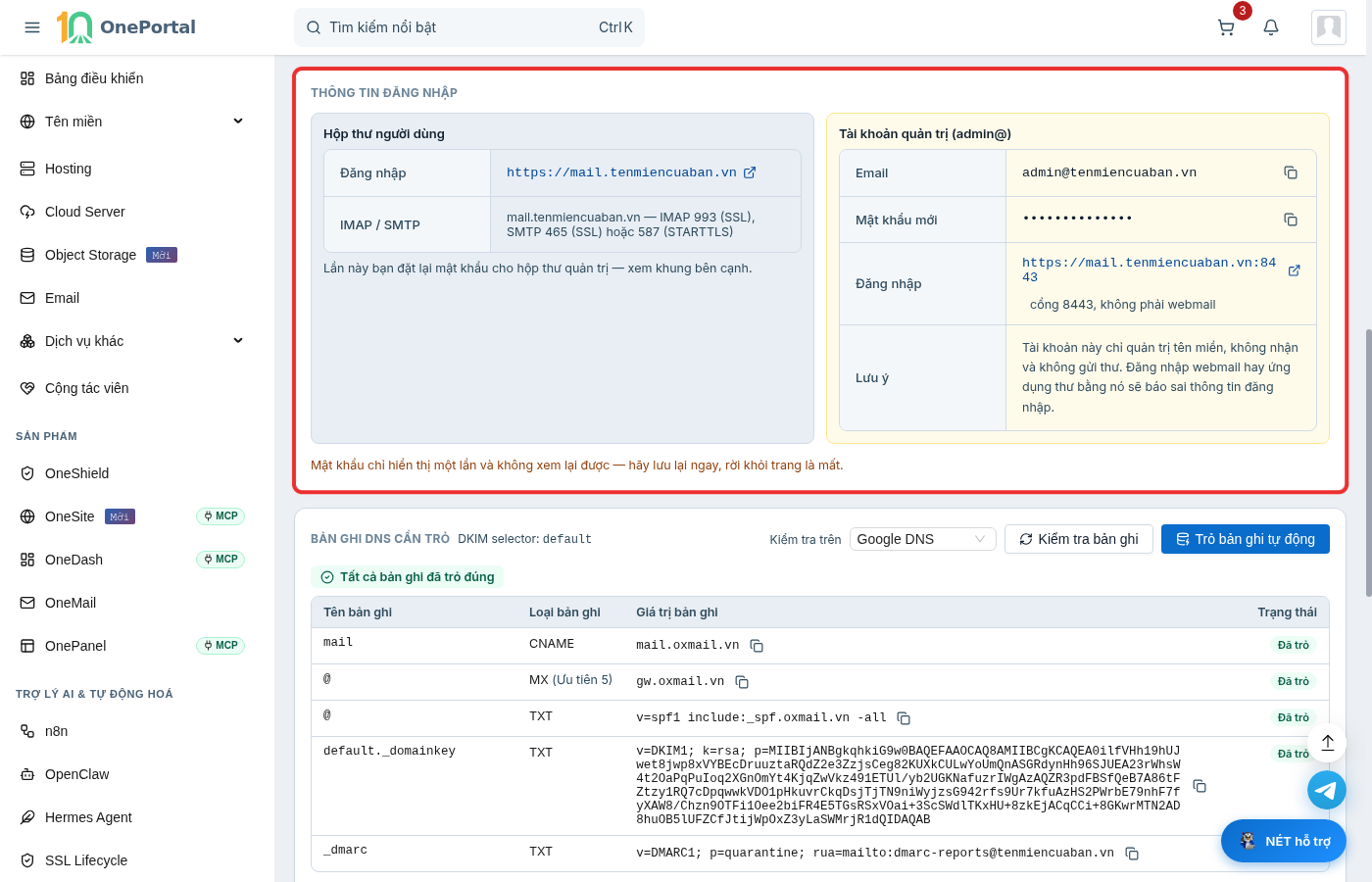Viewport: 1372px width, 882px height.
Task: Copy the gw.oxmail.vn MX value
Action: click(x=742, y=682)
